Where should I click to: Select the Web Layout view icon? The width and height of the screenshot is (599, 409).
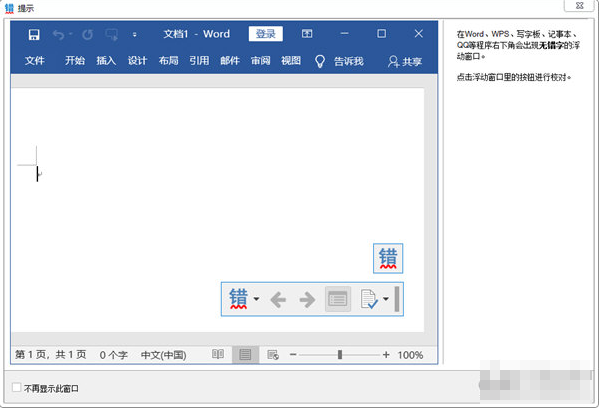click(x=273, y=355)
